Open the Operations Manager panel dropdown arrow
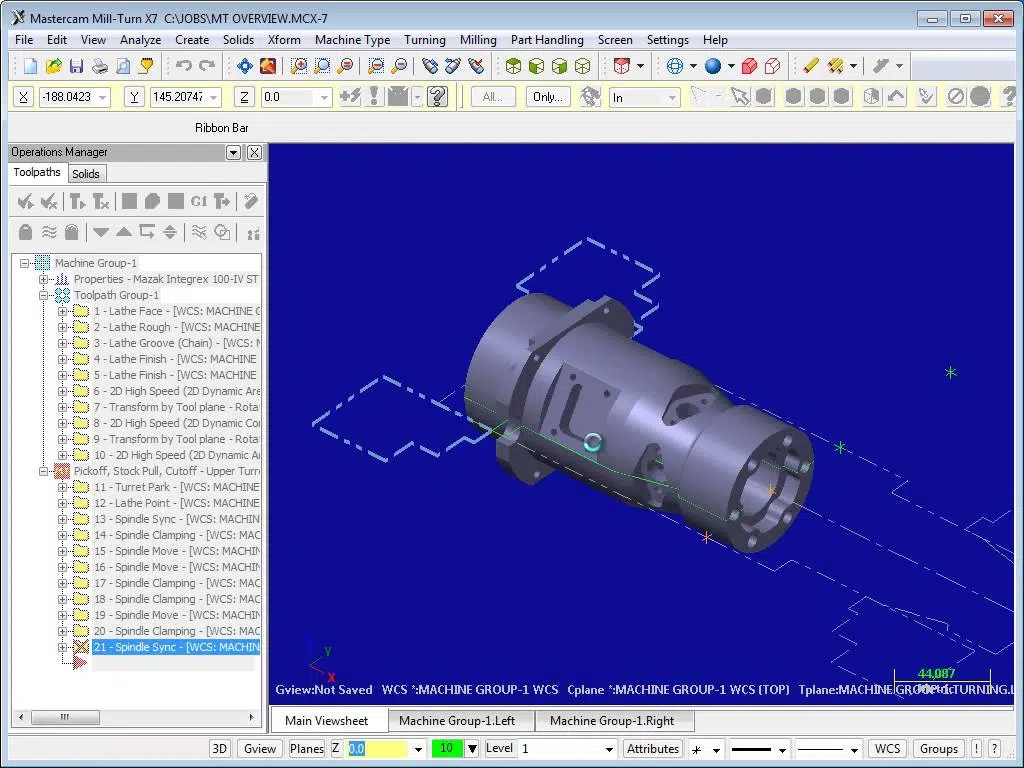Viewport: 1024px width, 768px height. (233, 152)
